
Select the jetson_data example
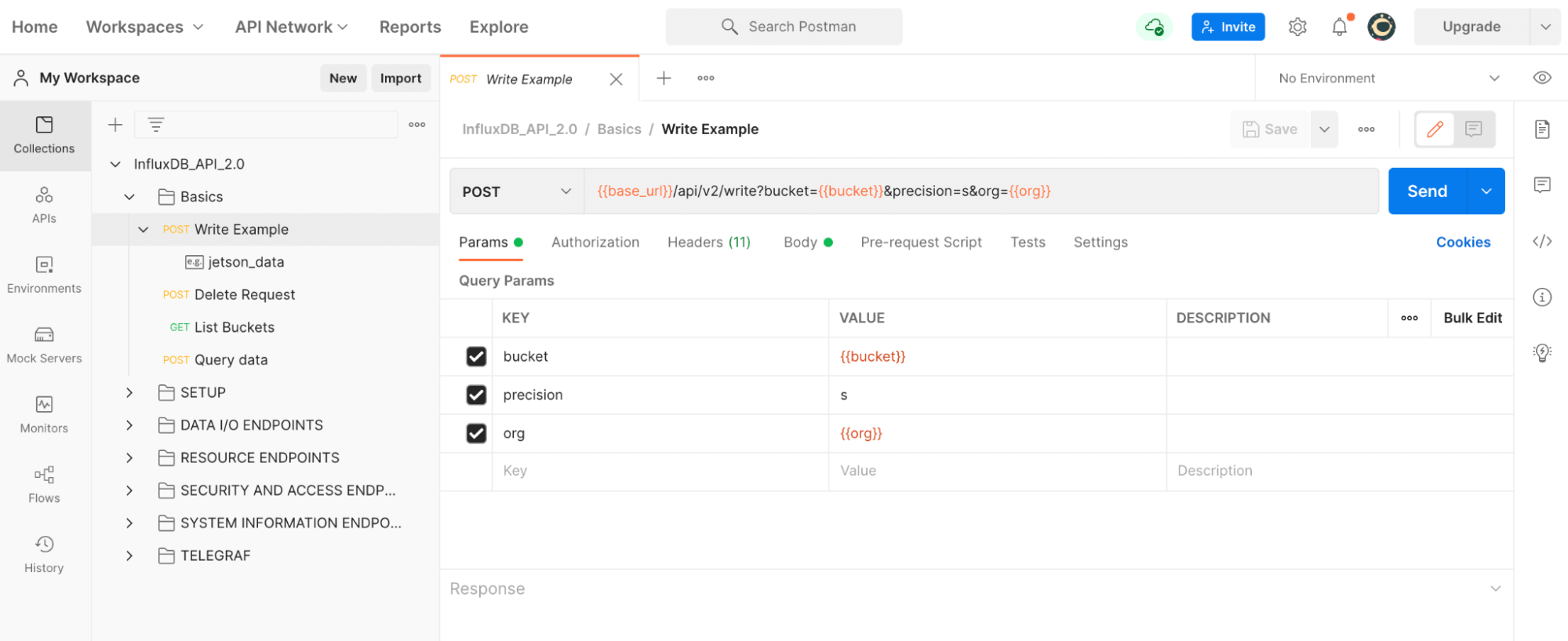tap(246, 262)
